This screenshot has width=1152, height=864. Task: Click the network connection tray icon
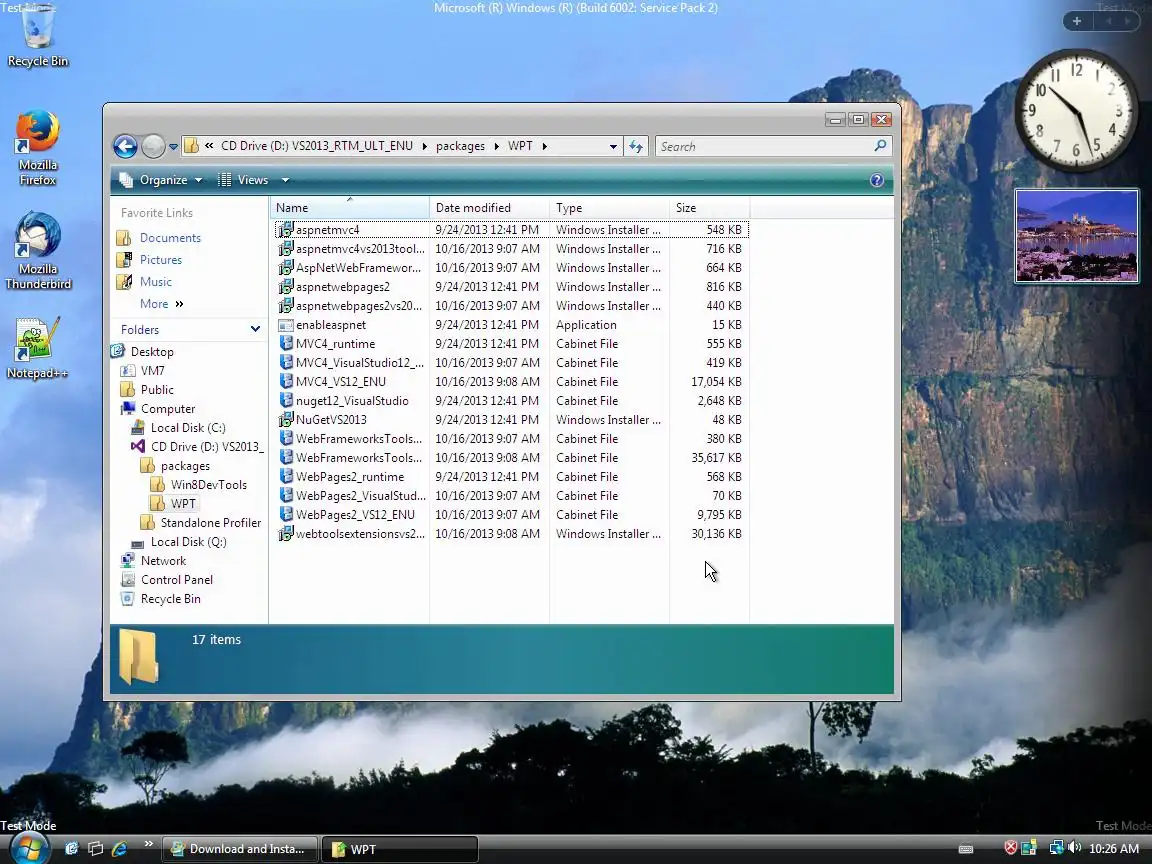[1056, 848]
